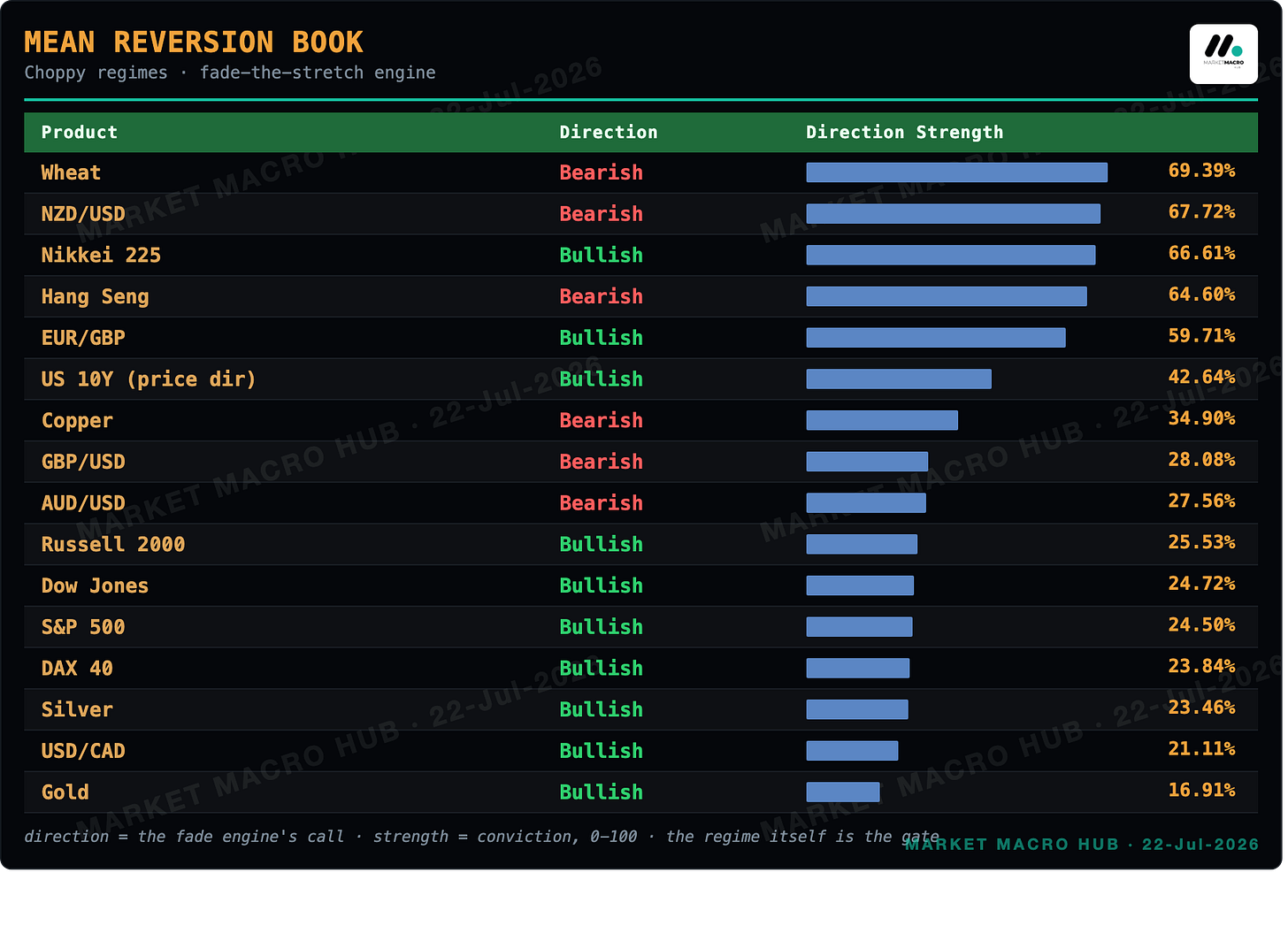Click the MARKET MACRO HUB footer date stamp

(1082, 845)
